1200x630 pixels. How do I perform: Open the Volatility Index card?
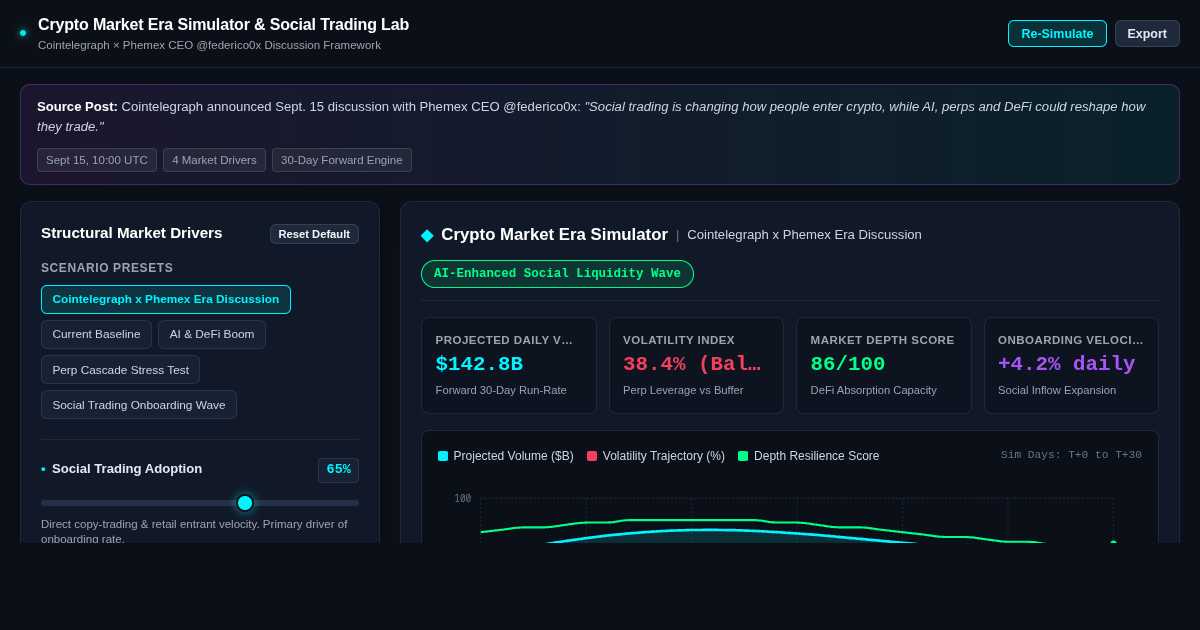click(x=696, y=365)
